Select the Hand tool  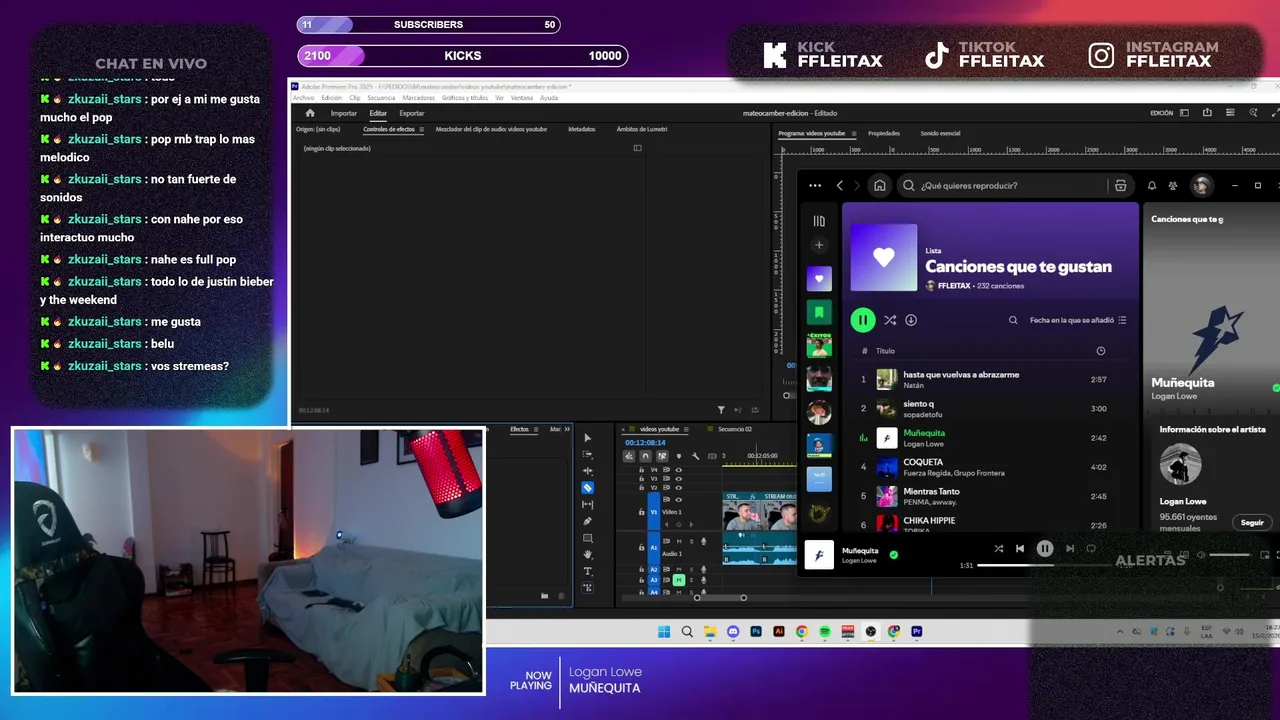588,554
